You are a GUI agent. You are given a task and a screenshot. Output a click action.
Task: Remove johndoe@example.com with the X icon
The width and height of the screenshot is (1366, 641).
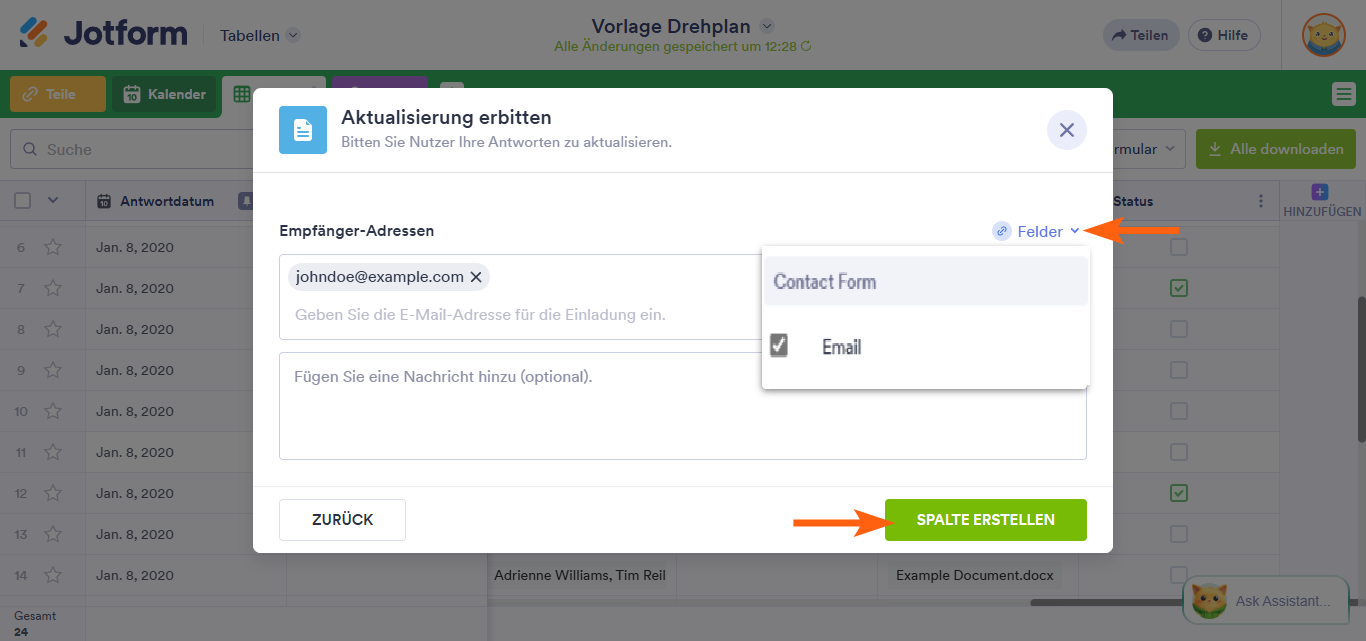(477, 277)
